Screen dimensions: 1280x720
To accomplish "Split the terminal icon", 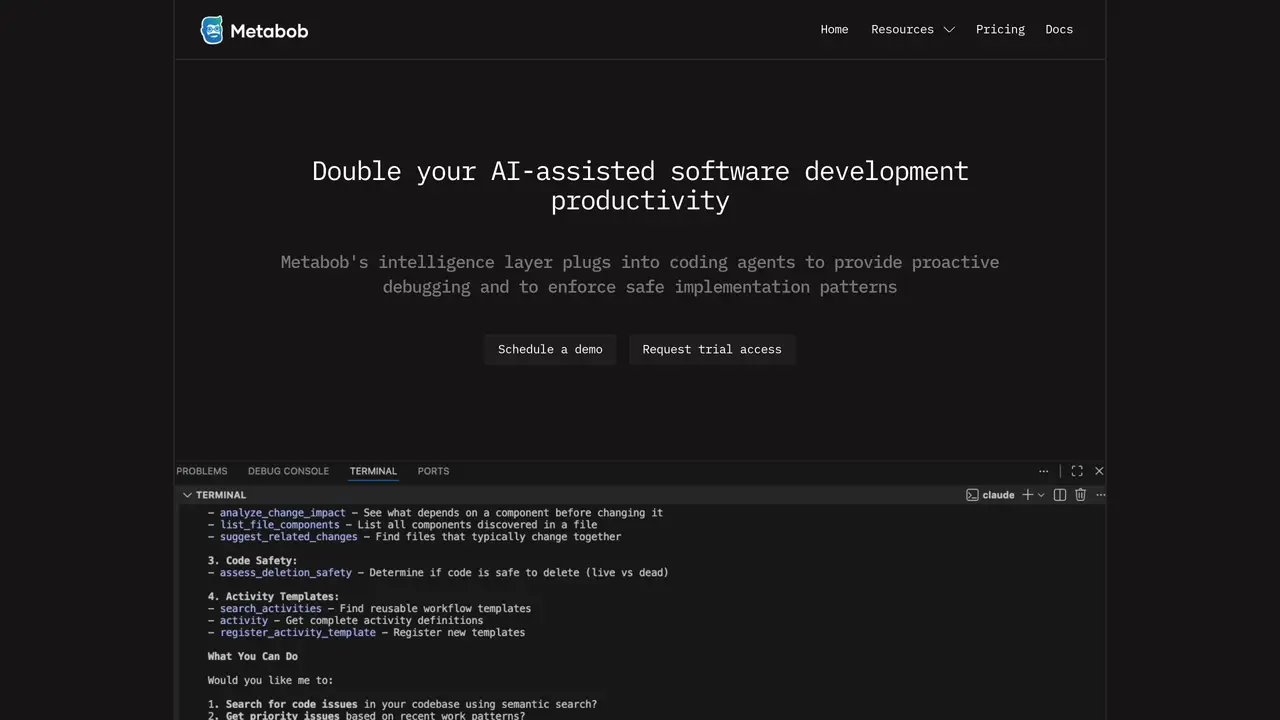I will 1060,495.
